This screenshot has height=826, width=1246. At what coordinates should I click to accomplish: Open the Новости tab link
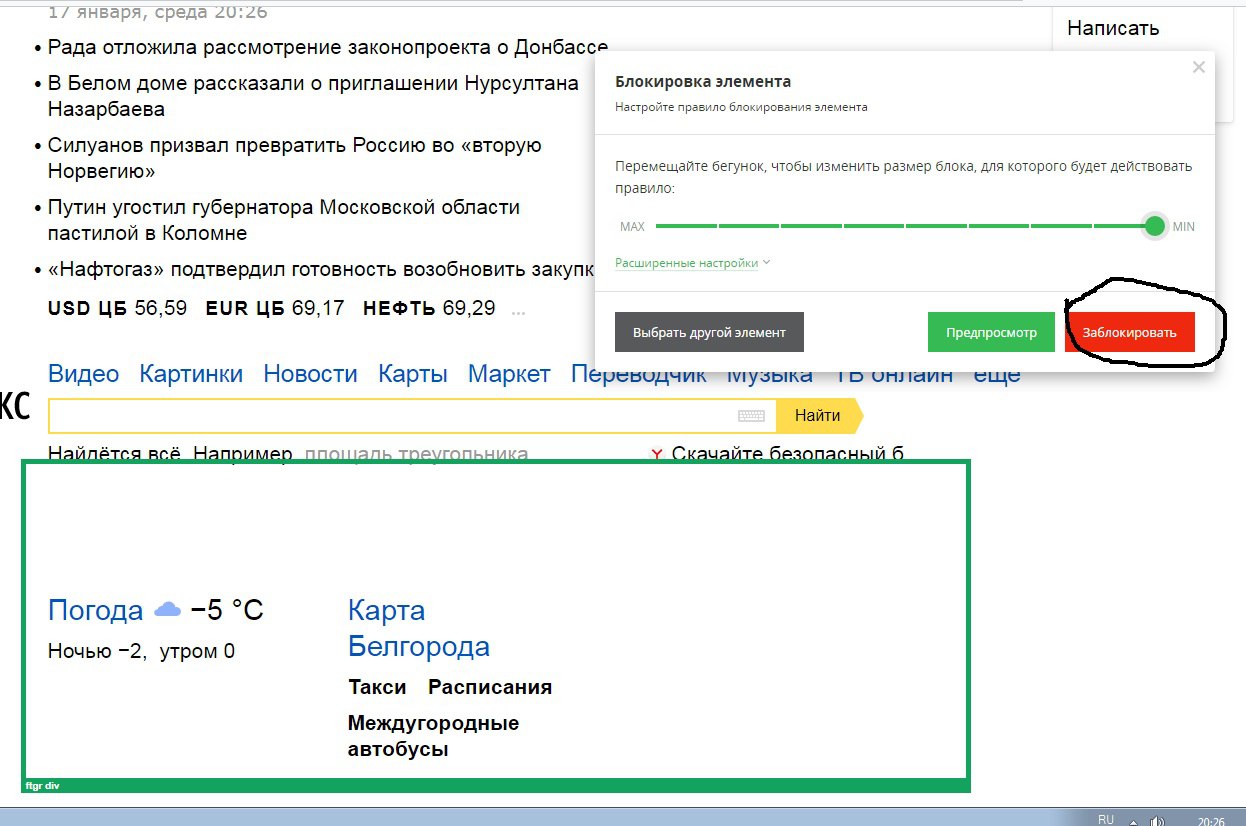(310, 374)
